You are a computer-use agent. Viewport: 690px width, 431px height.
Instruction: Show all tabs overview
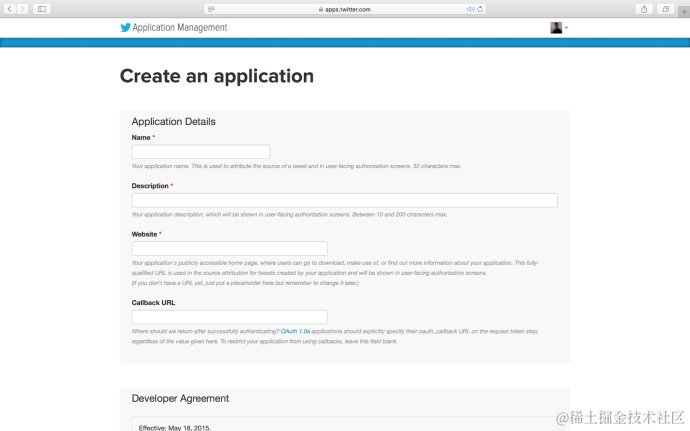665,9
